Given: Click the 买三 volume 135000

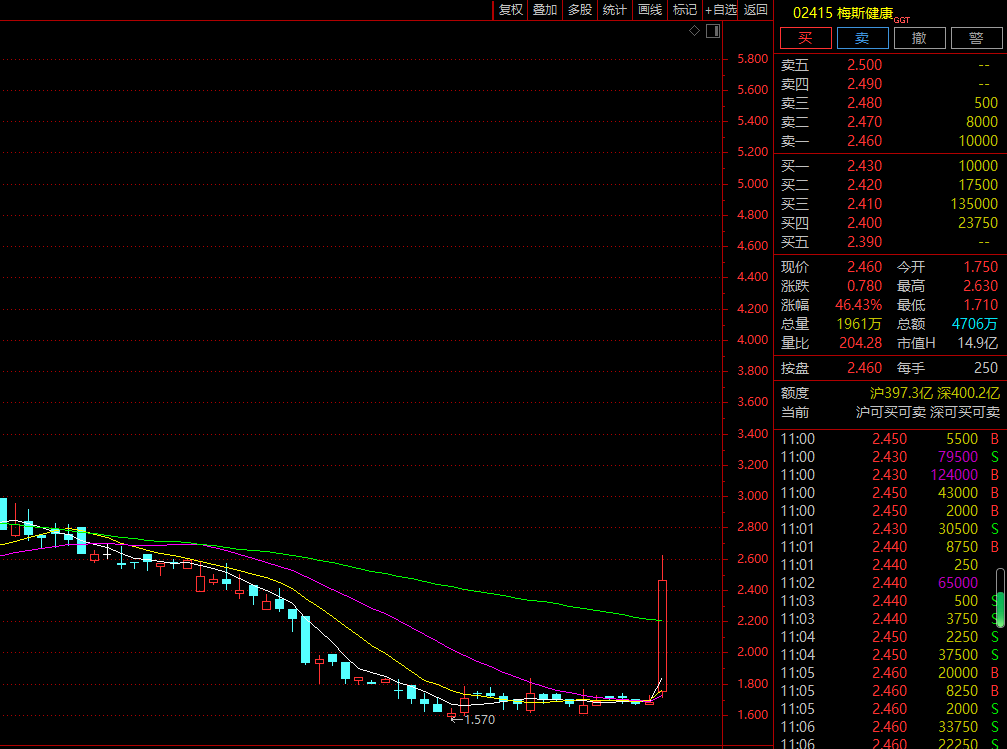Looking at the screenshot, I should [974, 204].
